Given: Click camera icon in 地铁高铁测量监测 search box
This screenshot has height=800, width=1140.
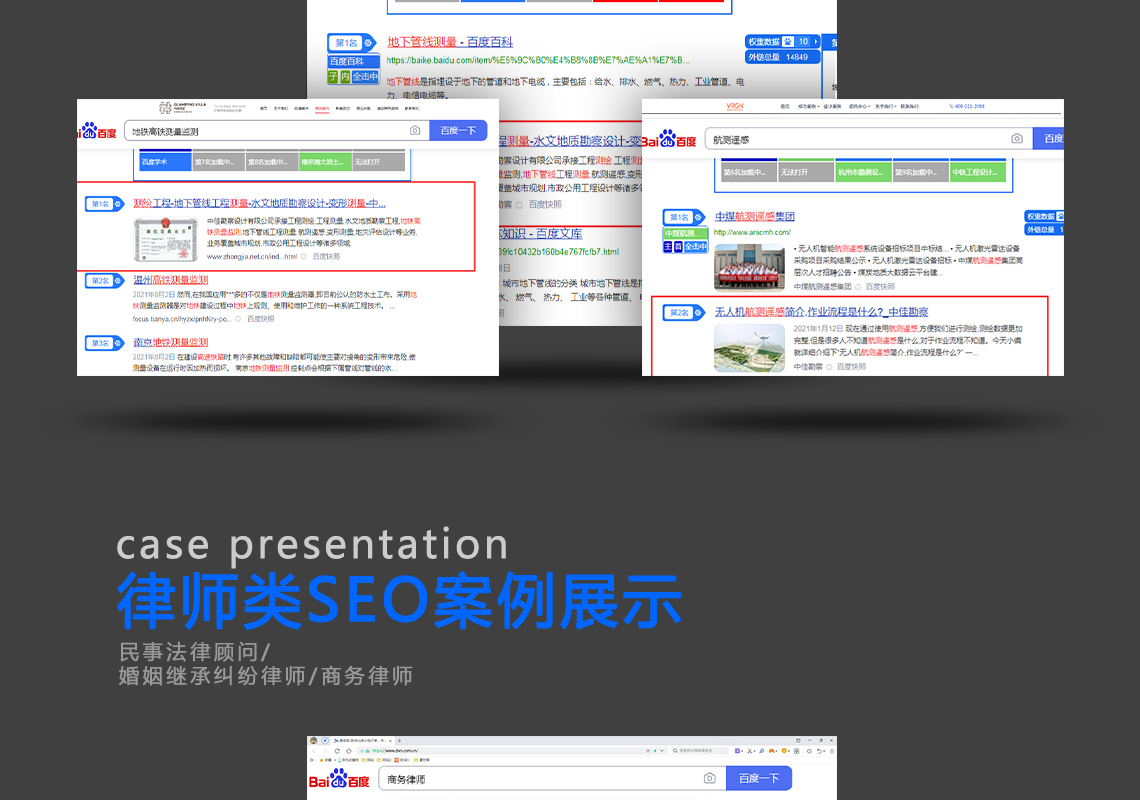Looking at the screenshot, I should [x=415, y=131].
